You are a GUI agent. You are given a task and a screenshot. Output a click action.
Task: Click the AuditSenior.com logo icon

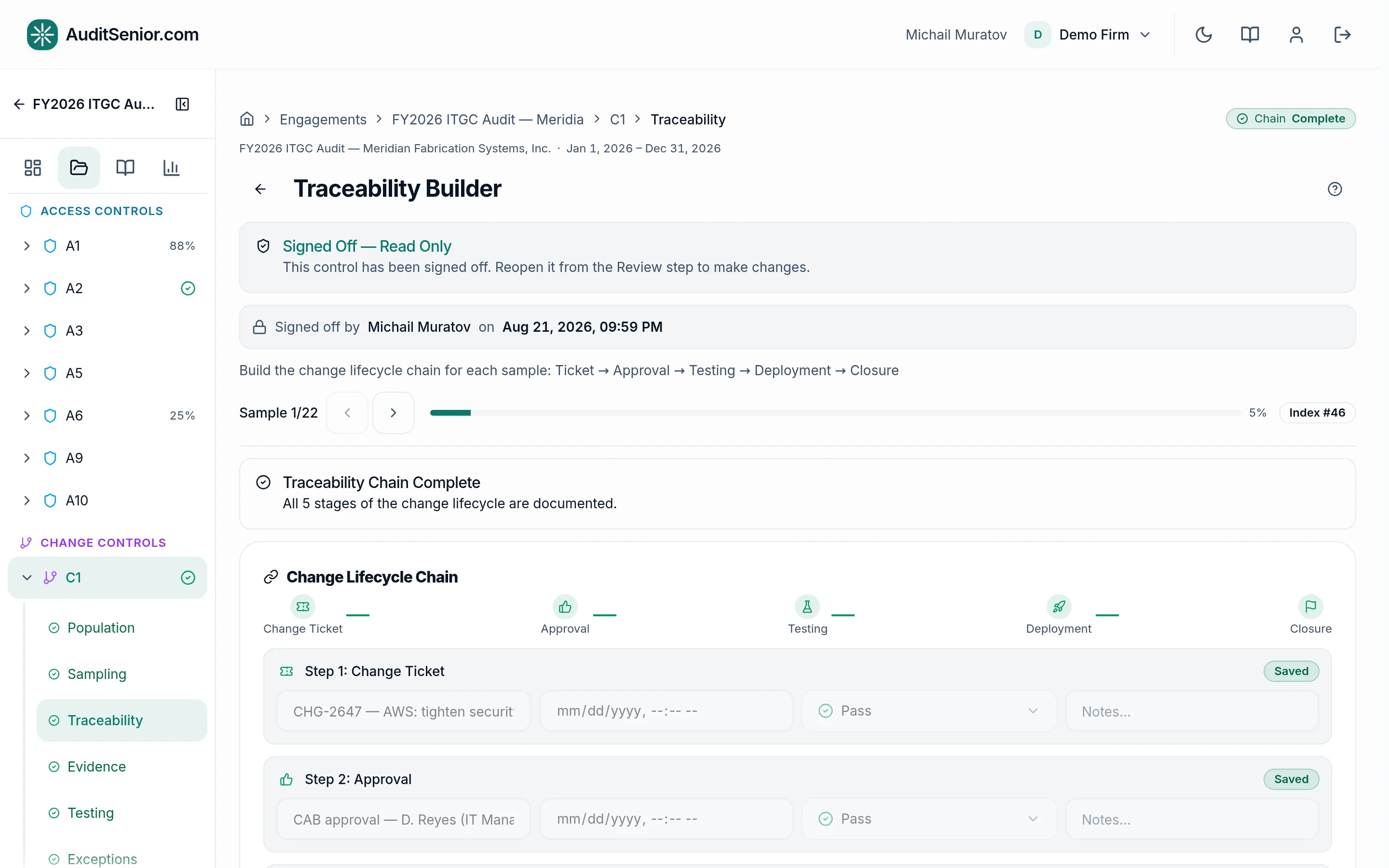(42, 34)
